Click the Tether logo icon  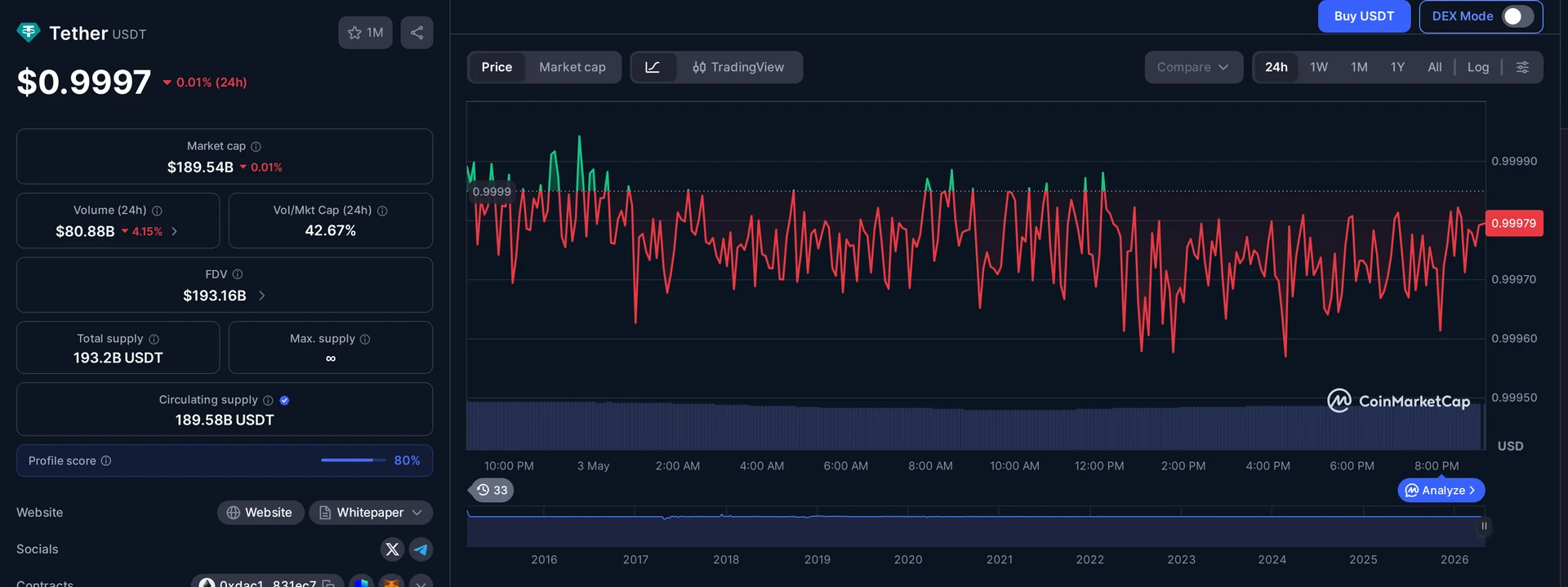point(29,33)
